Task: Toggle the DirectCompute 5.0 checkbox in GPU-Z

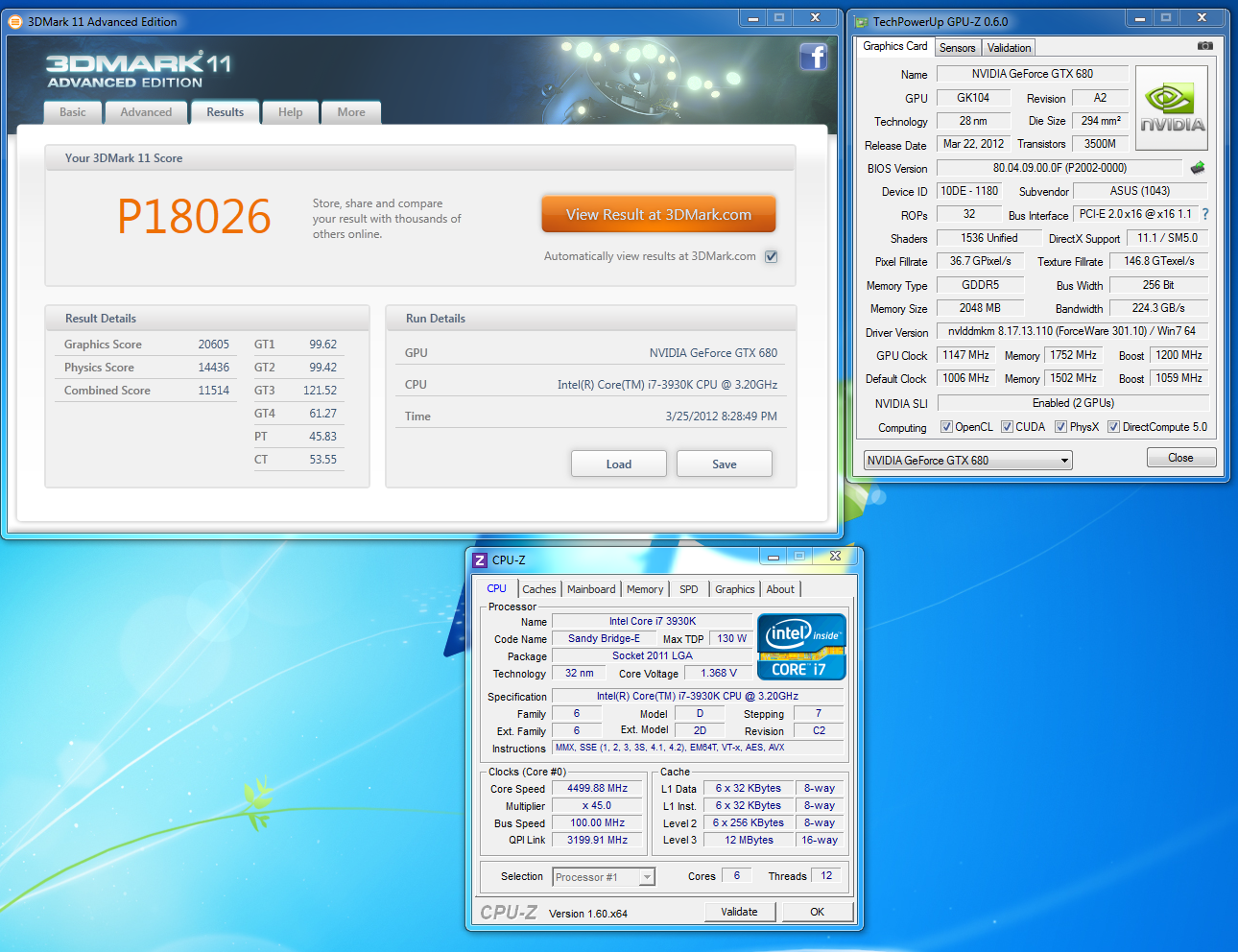Action: (x=1113, y=427)
